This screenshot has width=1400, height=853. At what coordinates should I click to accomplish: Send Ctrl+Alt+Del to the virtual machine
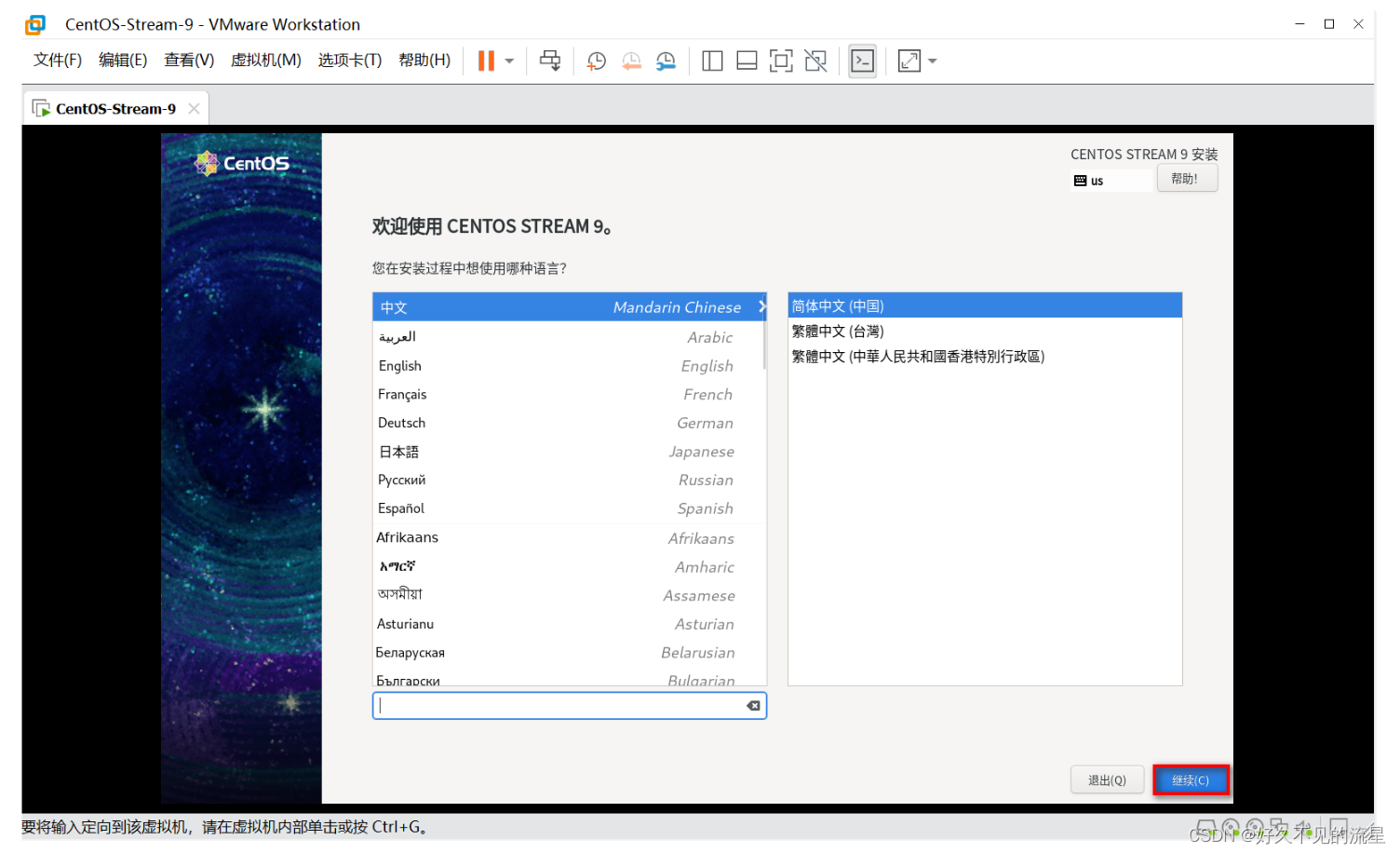click(550, 61)
